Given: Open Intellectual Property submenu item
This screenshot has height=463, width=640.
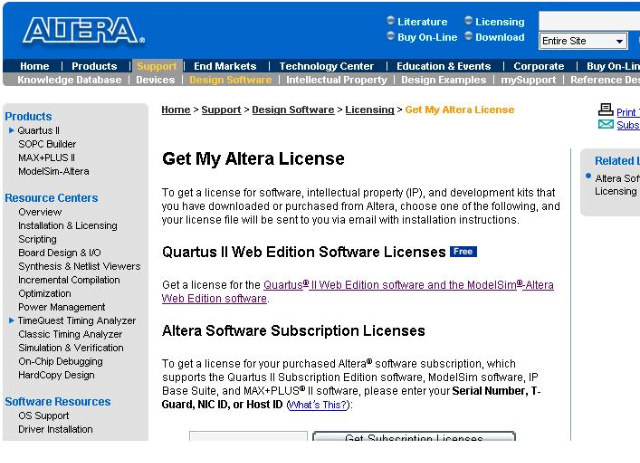Looking at the screenshot, I should click(x=337, y=80).
